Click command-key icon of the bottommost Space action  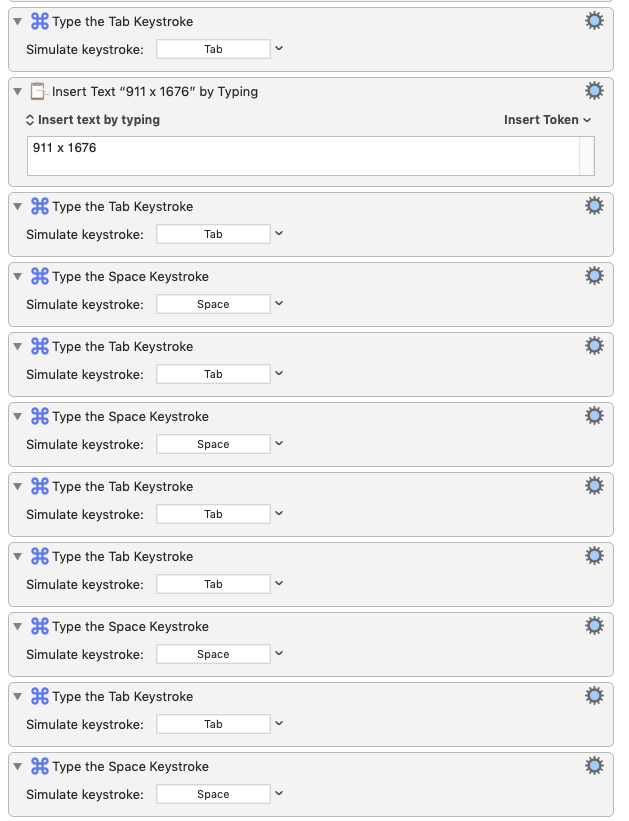[40, 767]
